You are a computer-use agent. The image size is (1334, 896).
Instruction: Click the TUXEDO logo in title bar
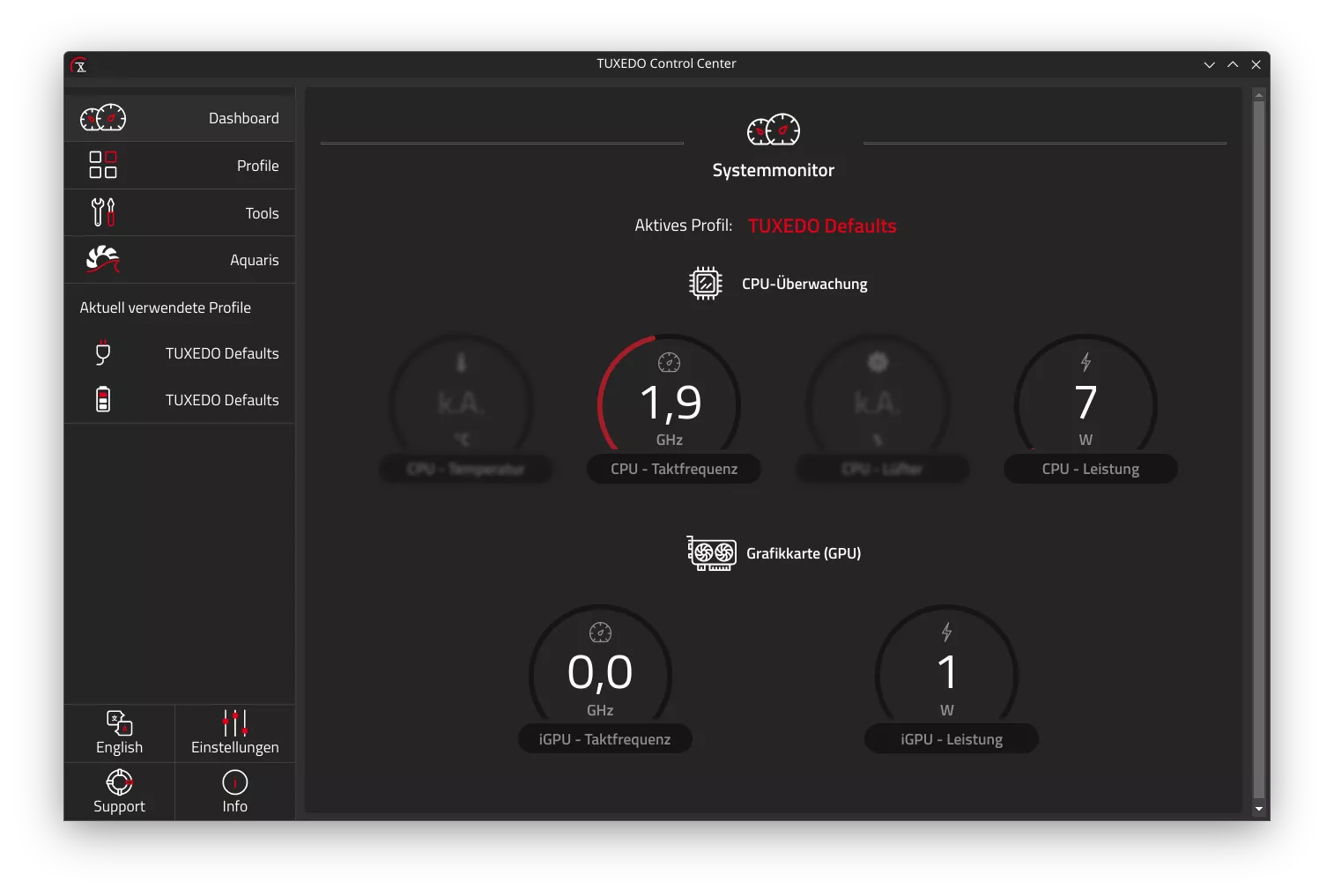(79, 64)
